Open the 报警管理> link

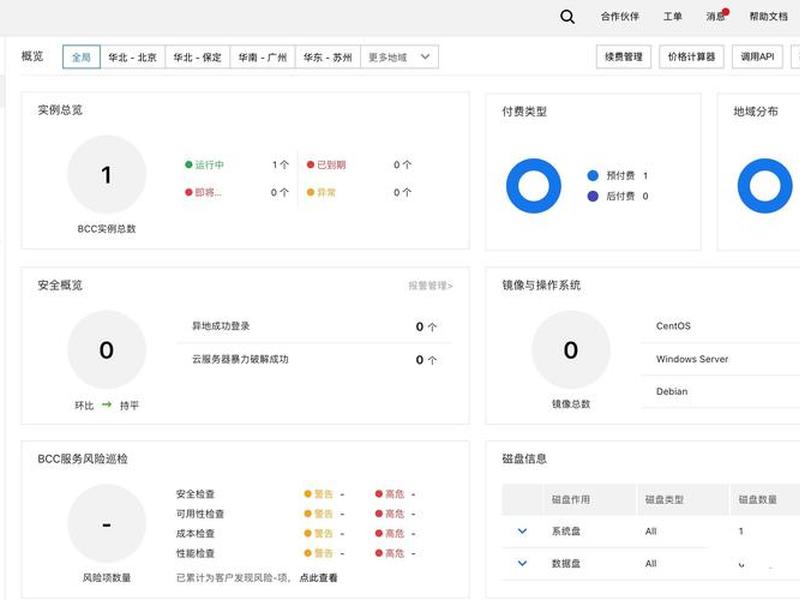tap(430, 286)
